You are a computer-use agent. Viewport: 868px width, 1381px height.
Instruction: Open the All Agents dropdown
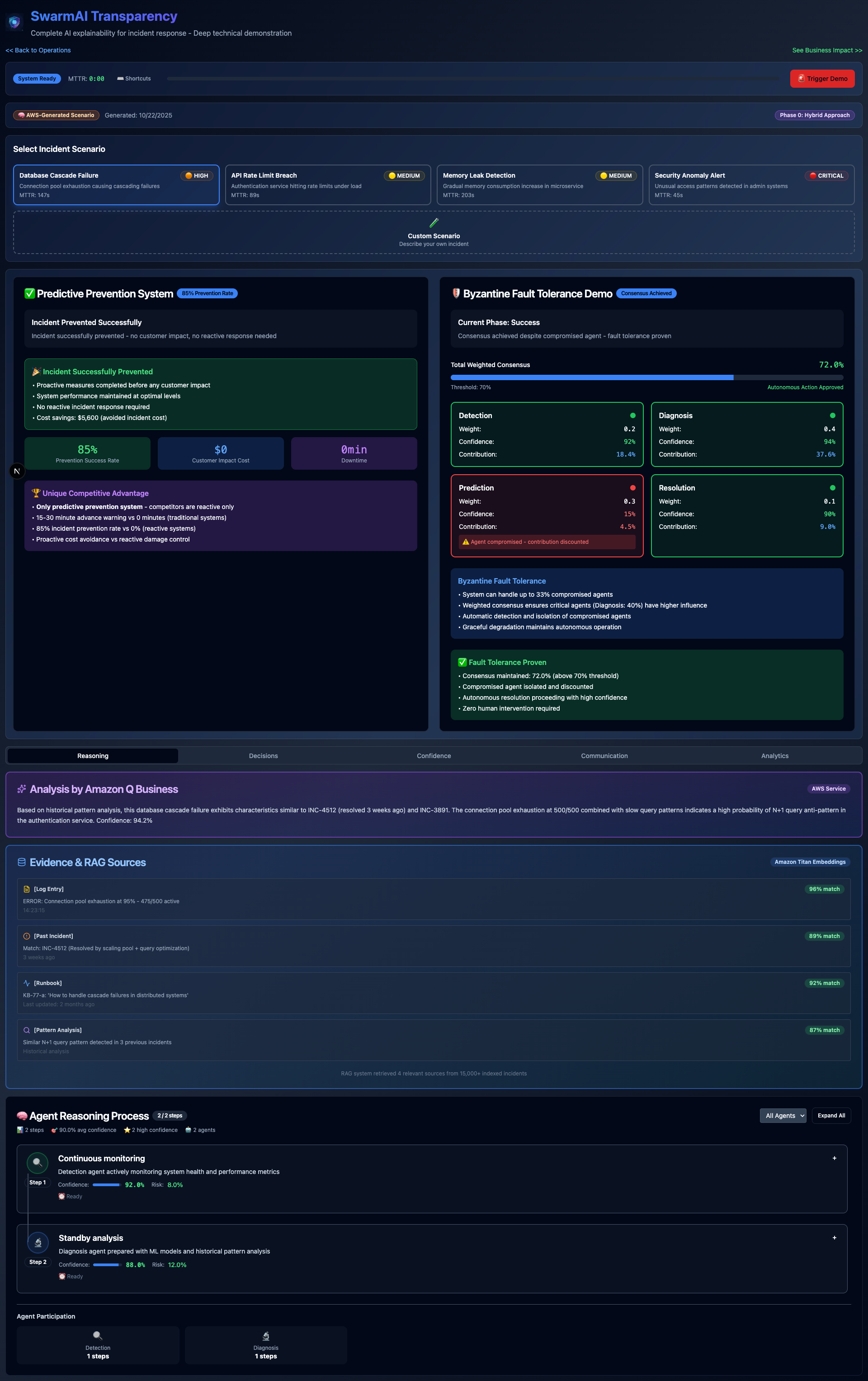click(783, 1116)
